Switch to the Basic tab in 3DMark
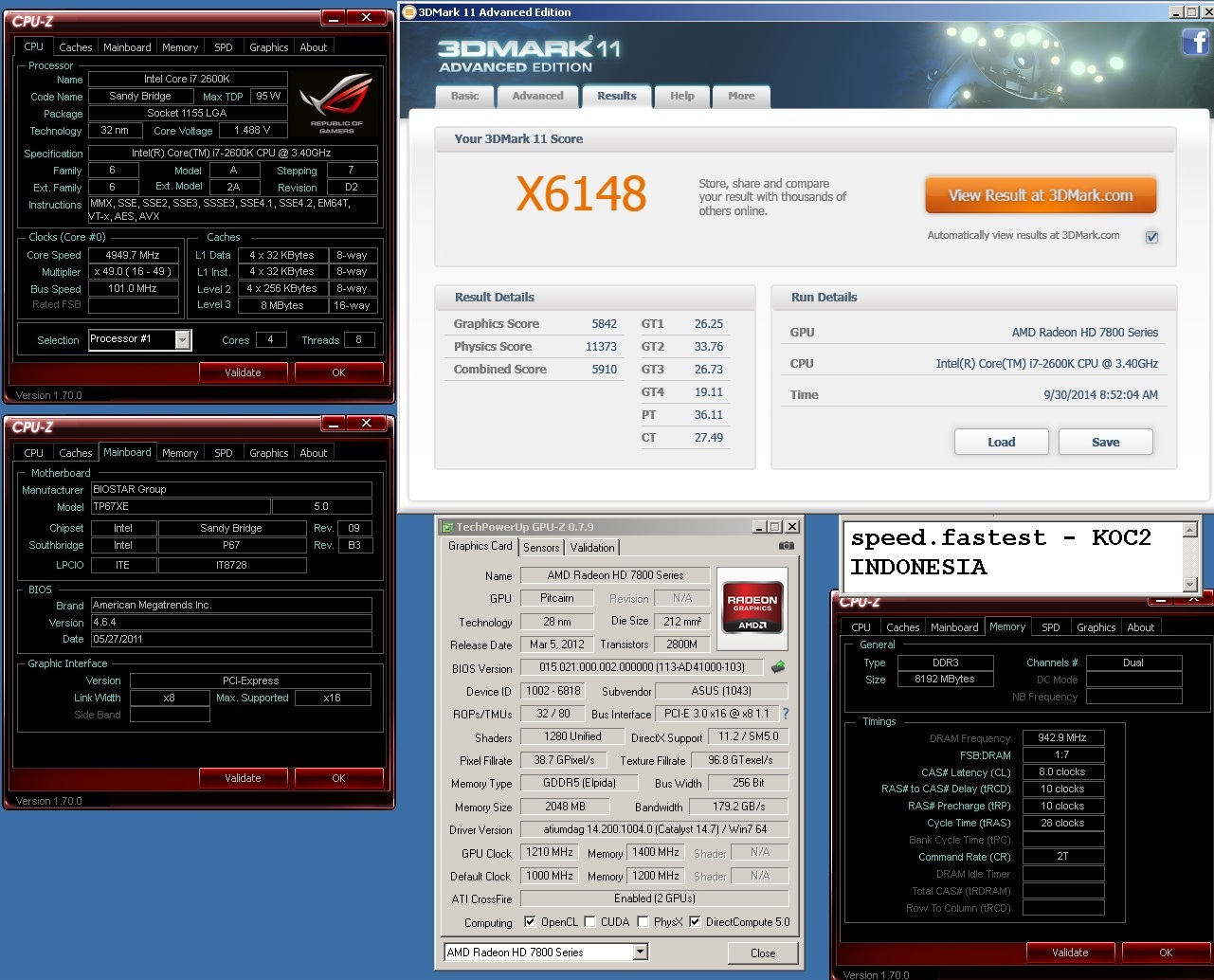Screen dimensions: 1214x980 tap(464, 96)
